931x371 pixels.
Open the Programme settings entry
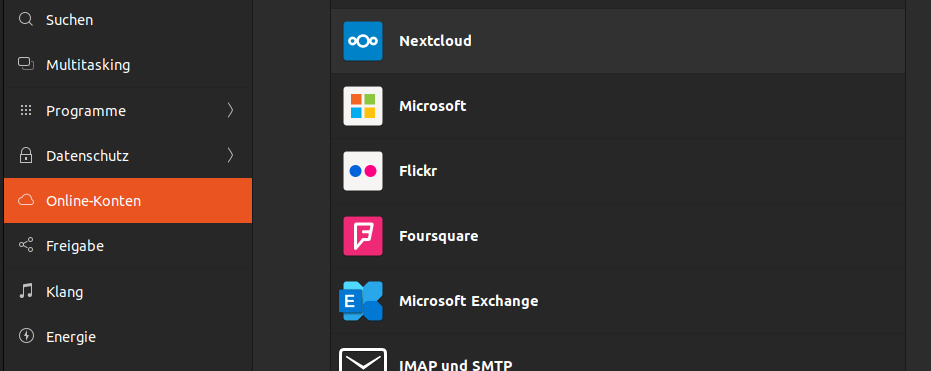click(128, 111)
